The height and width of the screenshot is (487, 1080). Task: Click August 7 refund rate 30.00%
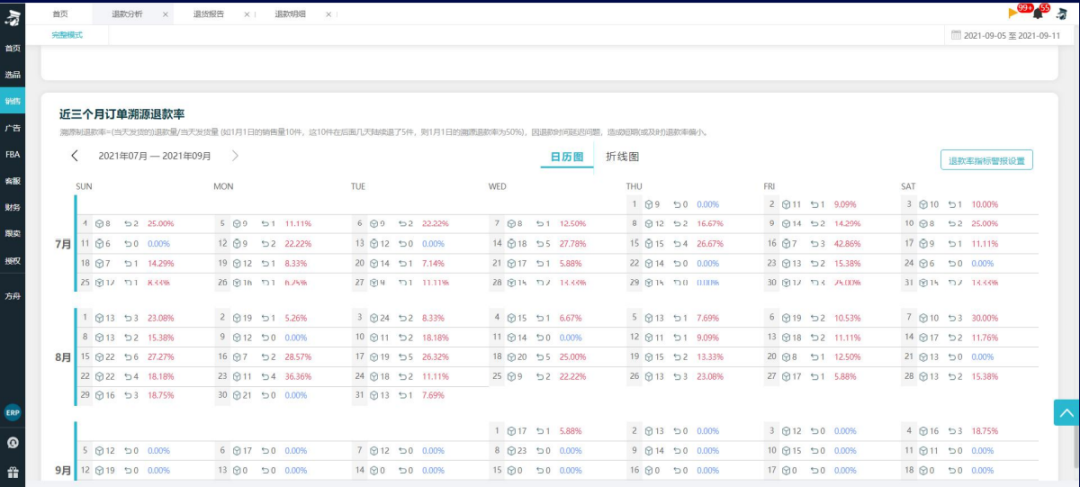(x=986, y=318)
